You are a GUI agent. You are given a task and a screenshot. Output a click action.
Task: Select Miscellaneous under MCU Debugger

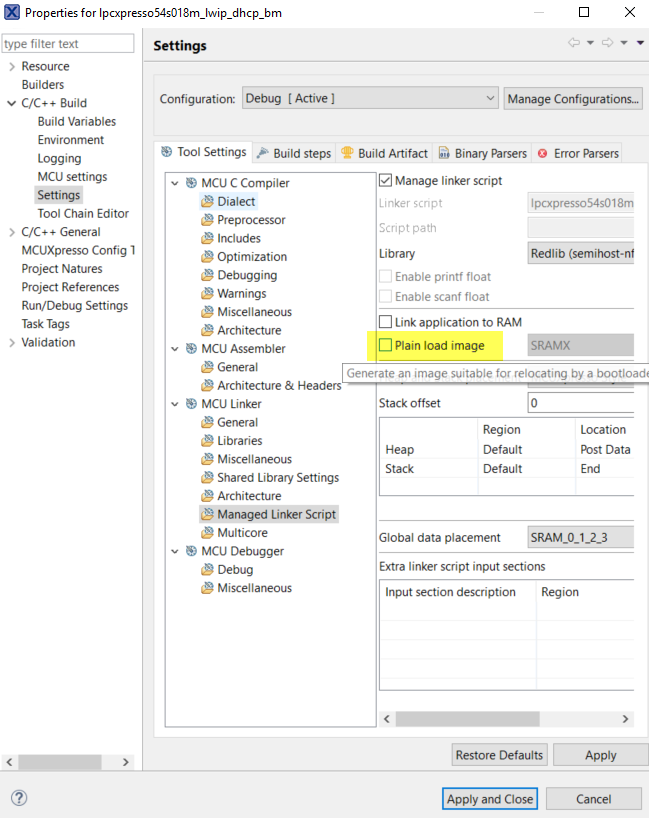tap(255, 588)
